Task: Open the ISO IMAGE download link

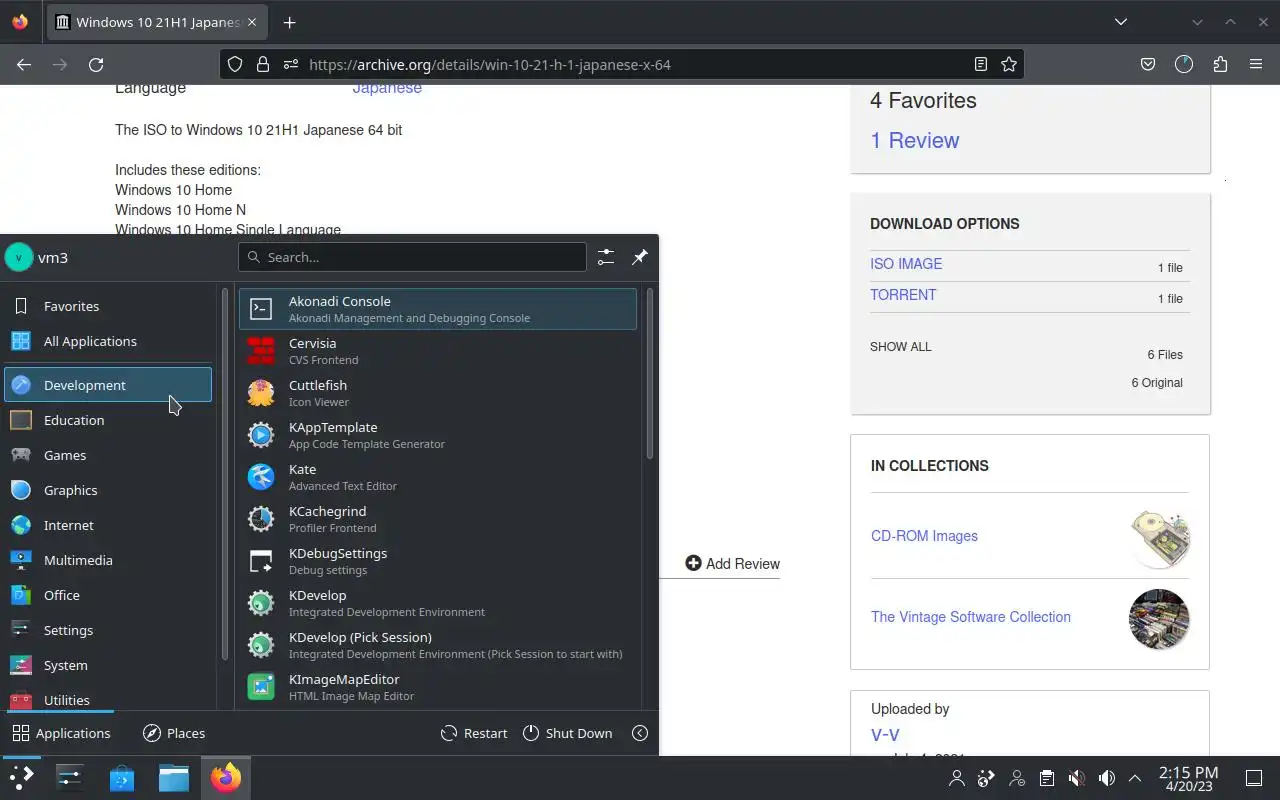Action: tap(906, 264)
